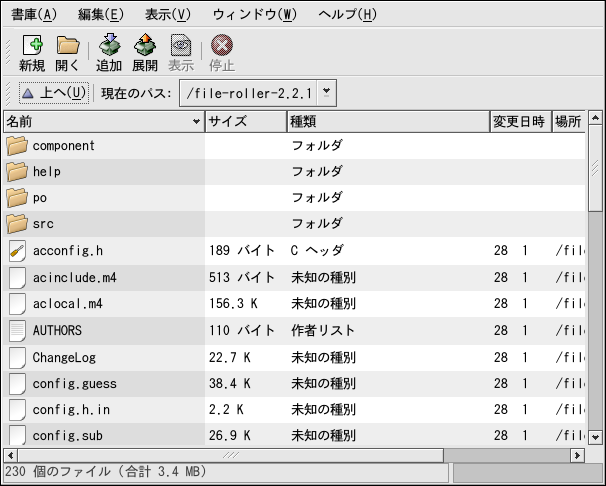The height and width of the screenshot is (486, 606).
Task: Click the vertical scrollbar down arrow
Action: tap(596, 437)
